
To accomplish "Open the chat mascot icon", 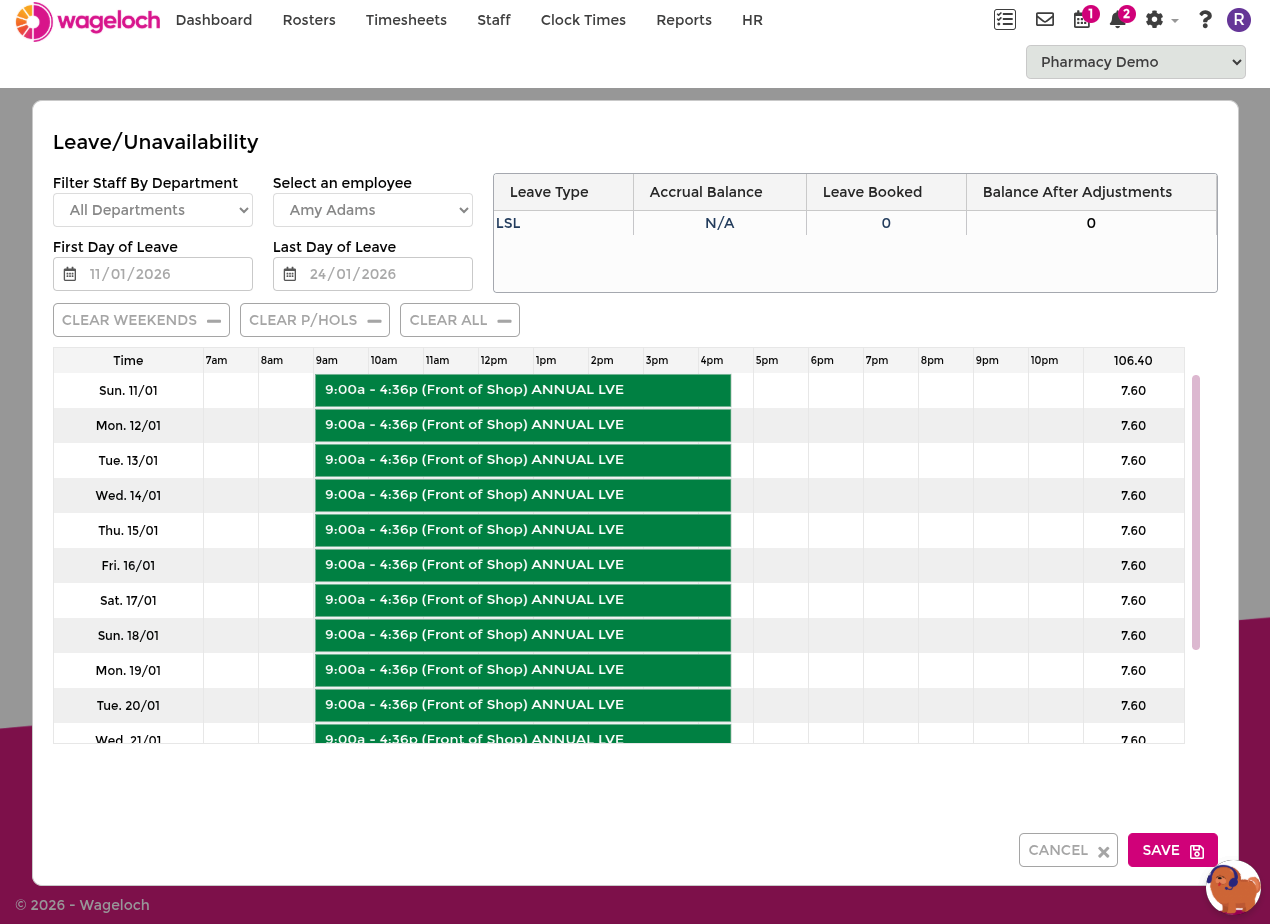I will [x=1233, y=887].
